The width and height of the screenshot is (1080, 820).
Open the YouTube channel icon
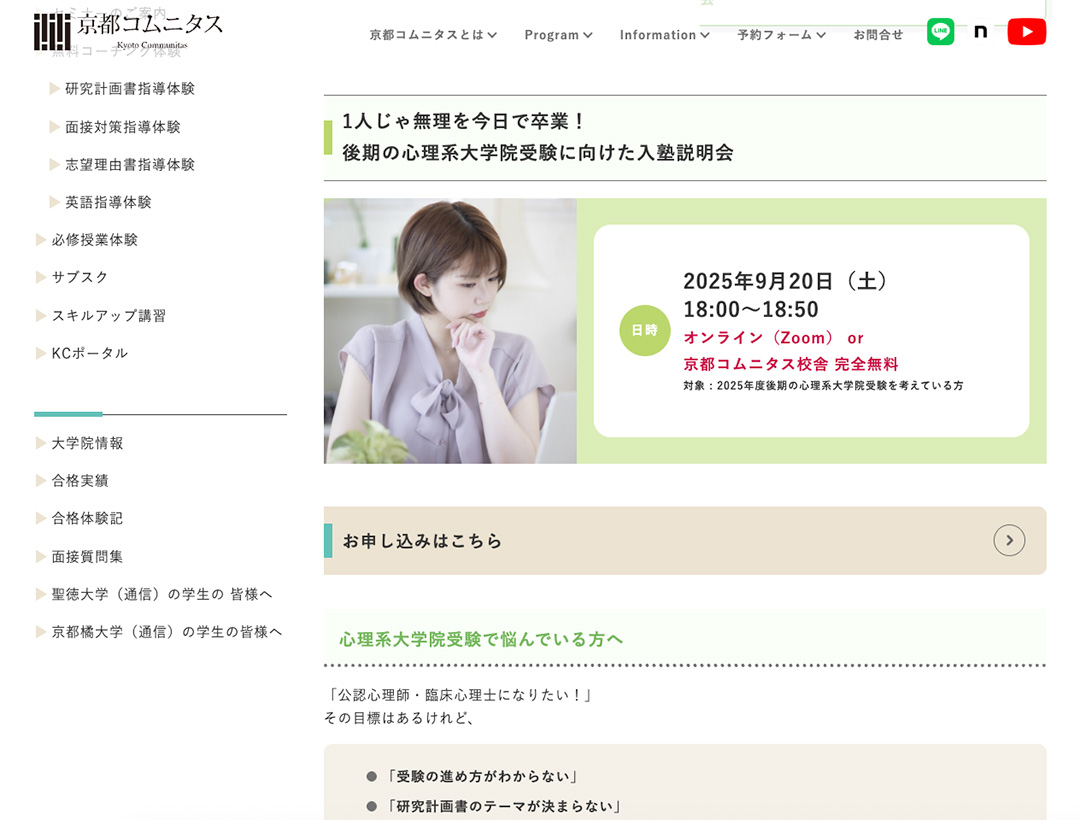[1026, 32]
